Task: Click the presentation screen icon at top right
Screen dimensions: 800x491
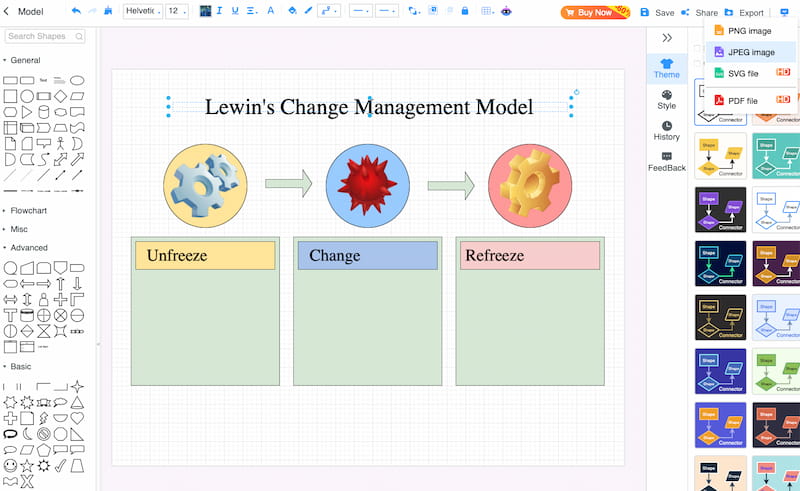Action: (x=784, y=12)
